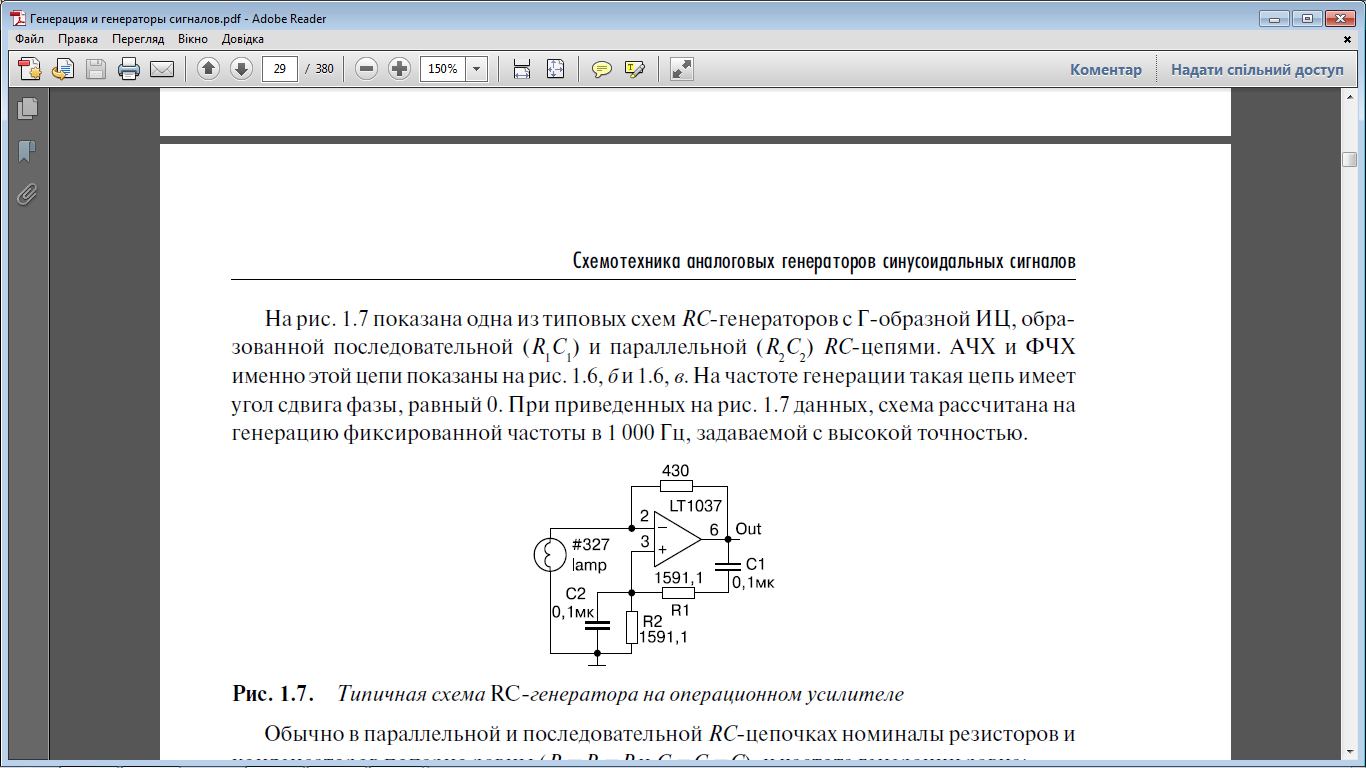
Task: Click the page header 'Схемотехника аналоговых генераторов'
Action: click(x=726, y=262)
